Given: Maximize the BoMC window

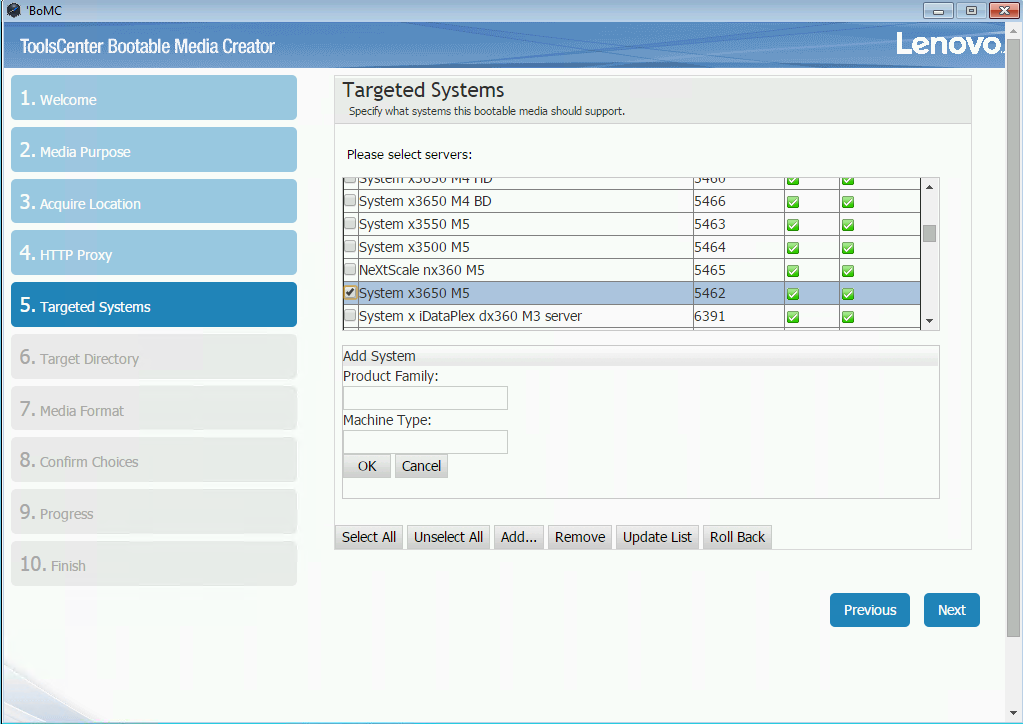Looking at the screenshot, I should (x=971, y=10).
